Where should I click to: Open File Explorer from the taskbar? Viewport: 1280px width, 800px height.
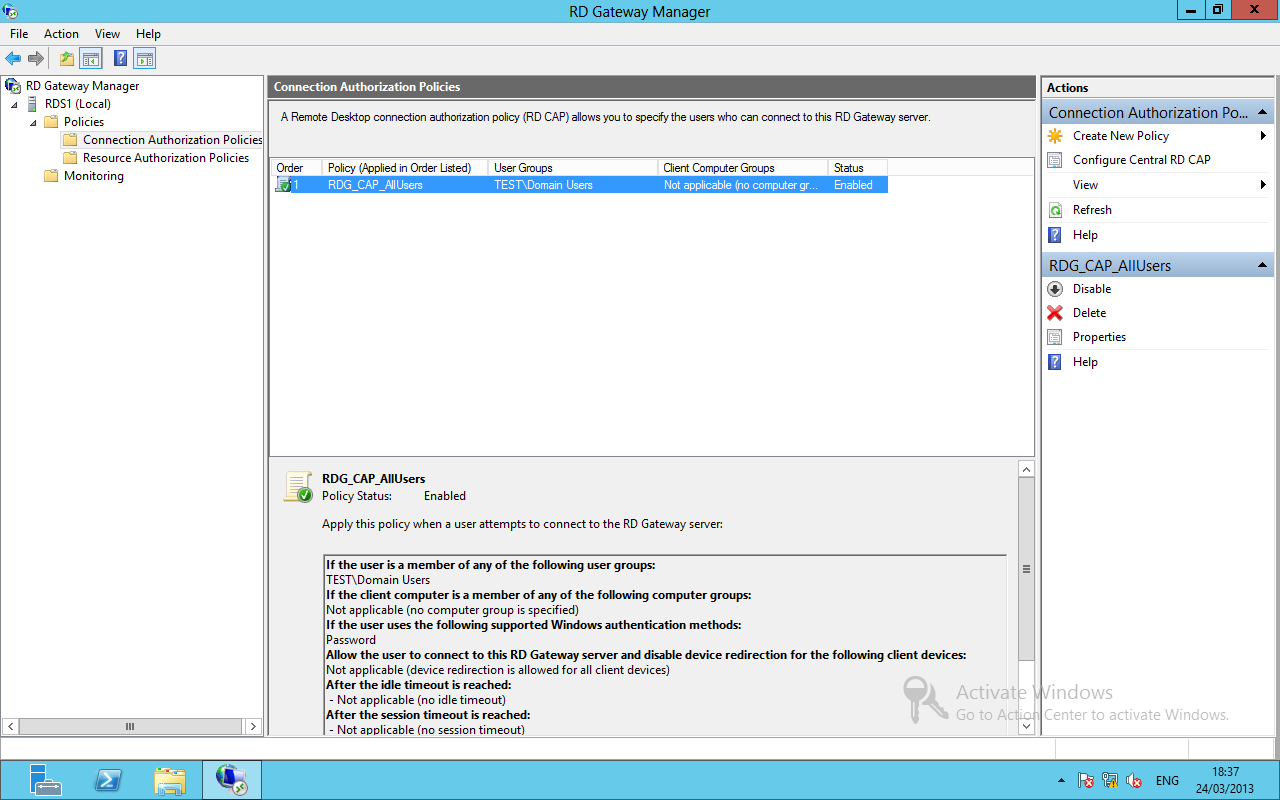point(170,780)
